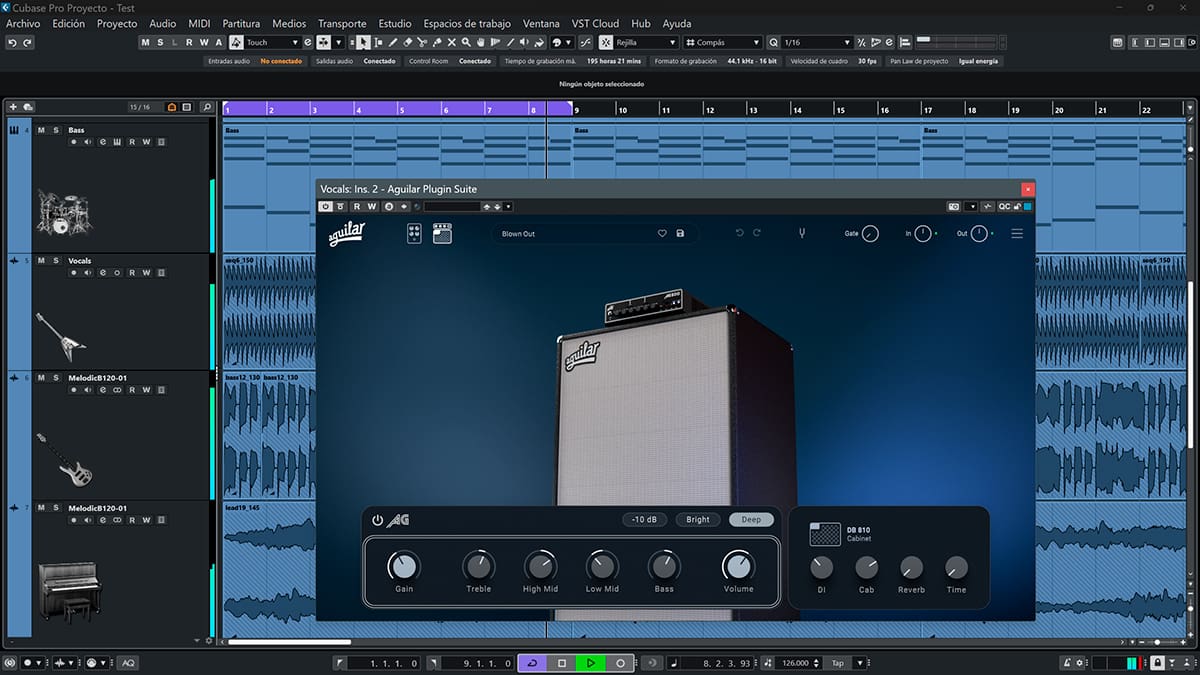Select the Mute X tool
This screenshot has height=675, width=1200.
pyautogui.click(x=452, y=42)
